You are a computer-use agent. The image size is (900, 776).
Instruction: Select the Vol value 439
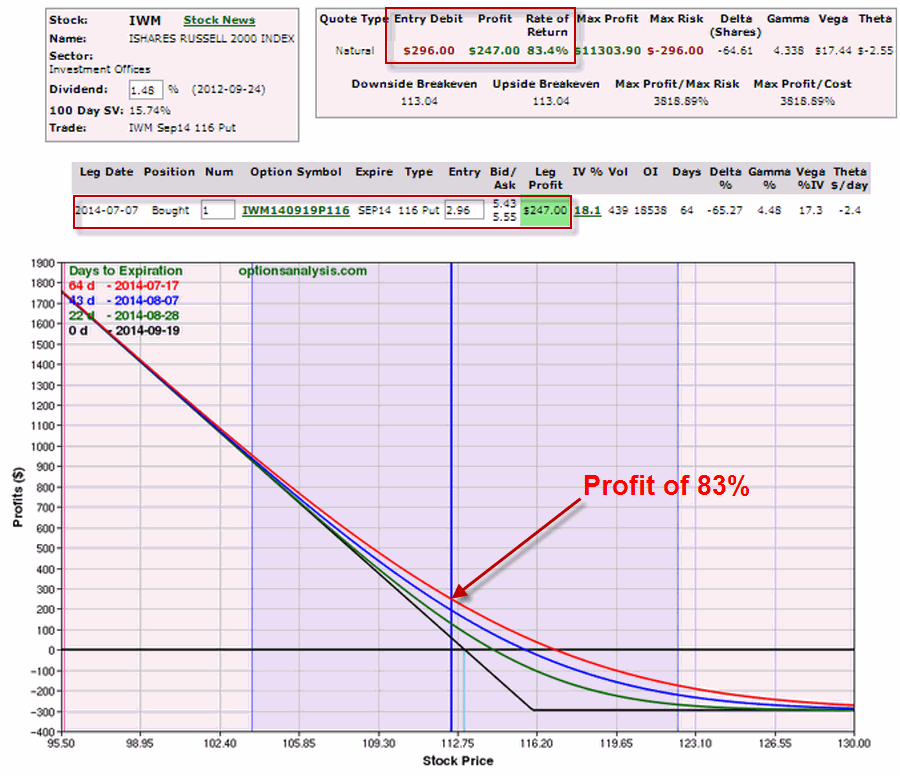(x=618, y=211)
